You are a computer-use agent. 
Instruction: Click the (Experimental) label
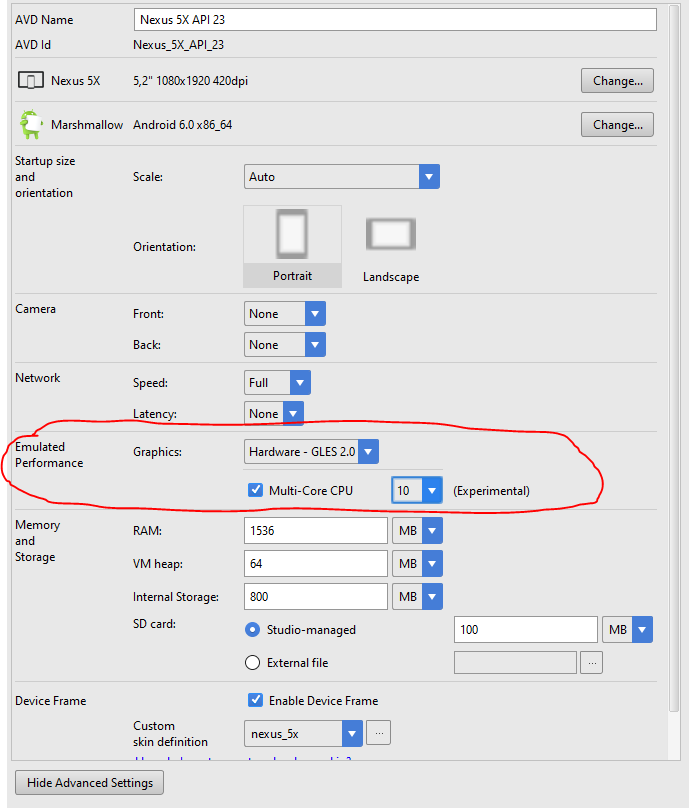coord(491,491)
